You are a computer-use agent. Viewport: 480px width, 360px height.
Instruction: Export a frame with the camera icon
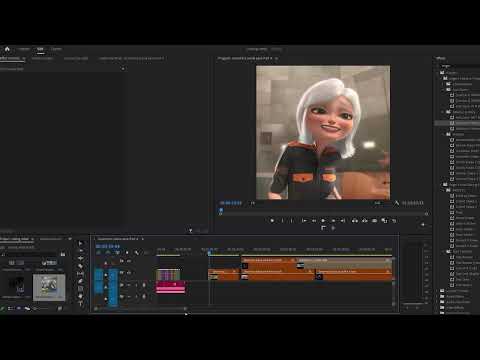[374, 221]
